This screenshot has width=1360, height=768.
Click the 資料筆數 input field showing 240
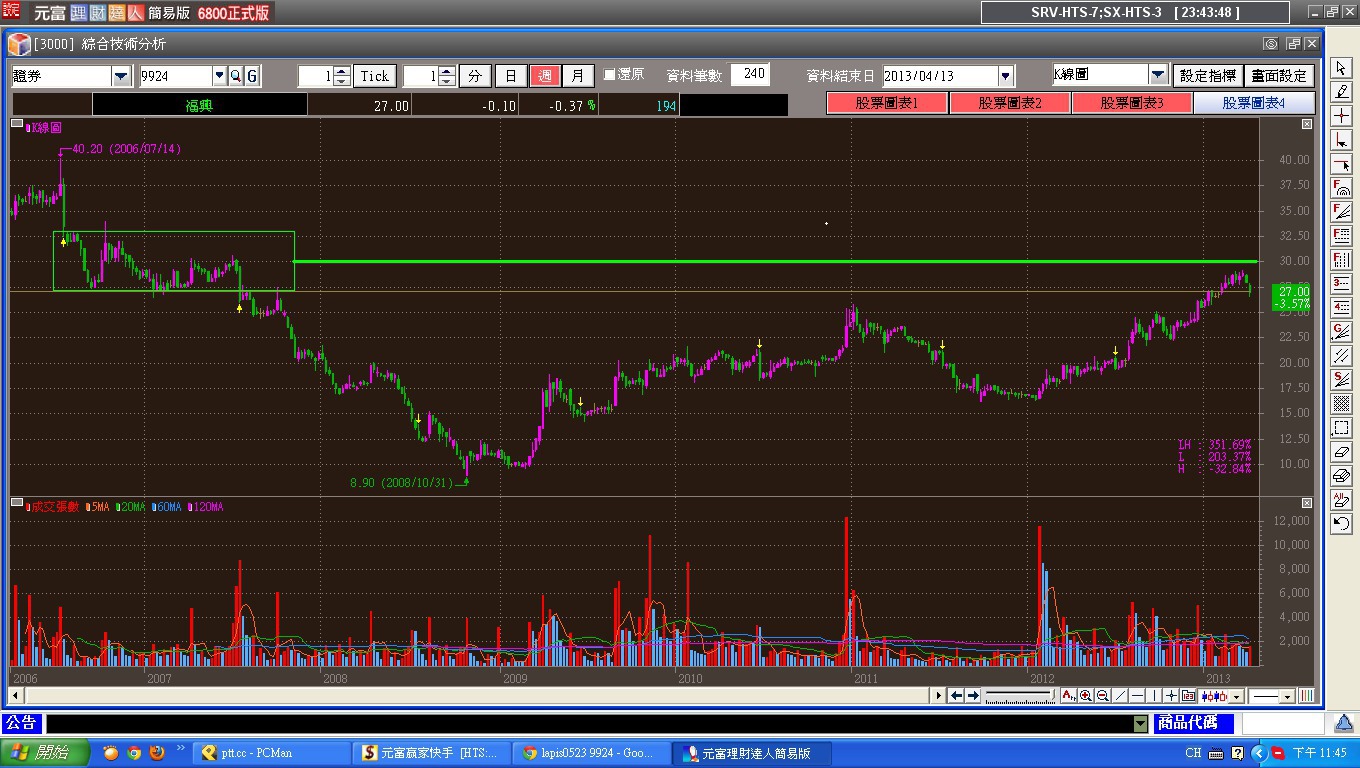pyautogui.click(x=750, y=75)
